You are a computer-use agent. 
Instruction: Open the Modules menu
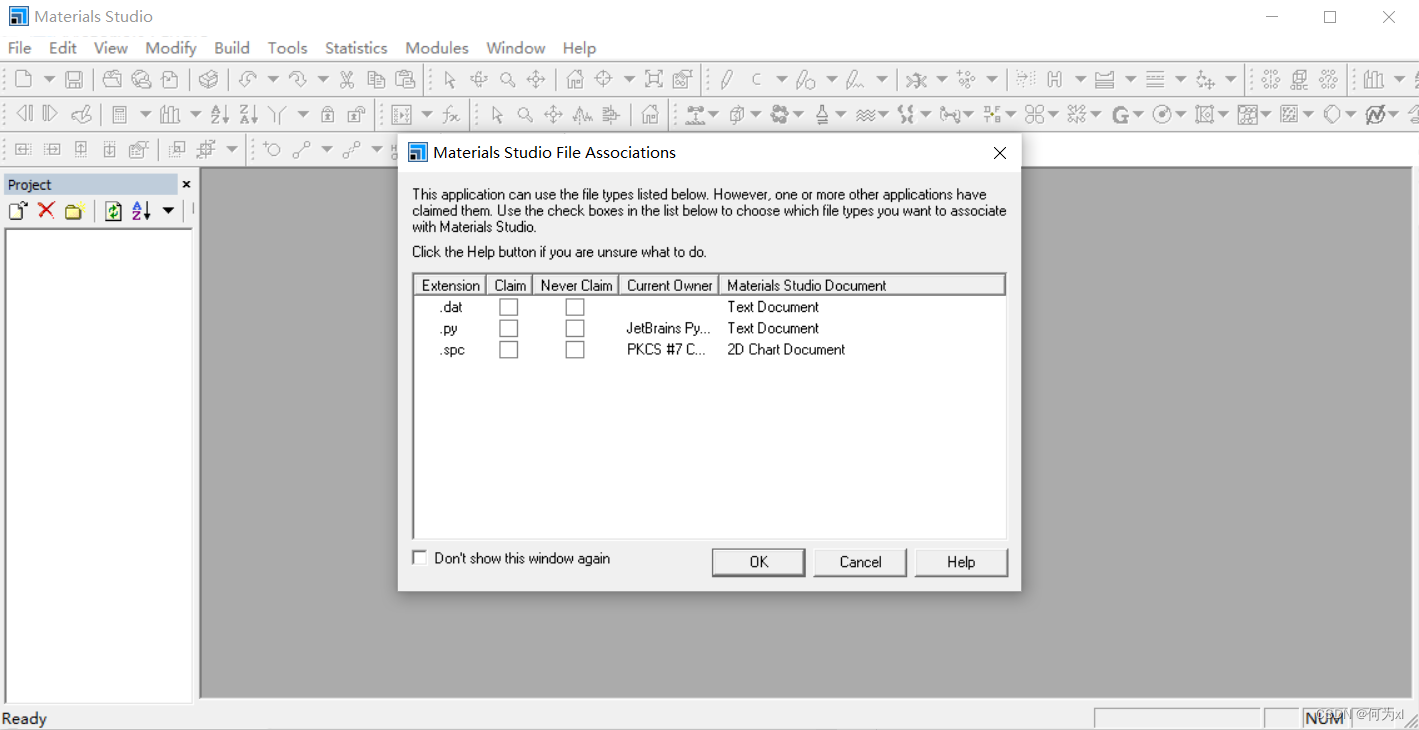click(x=437, y=48)
